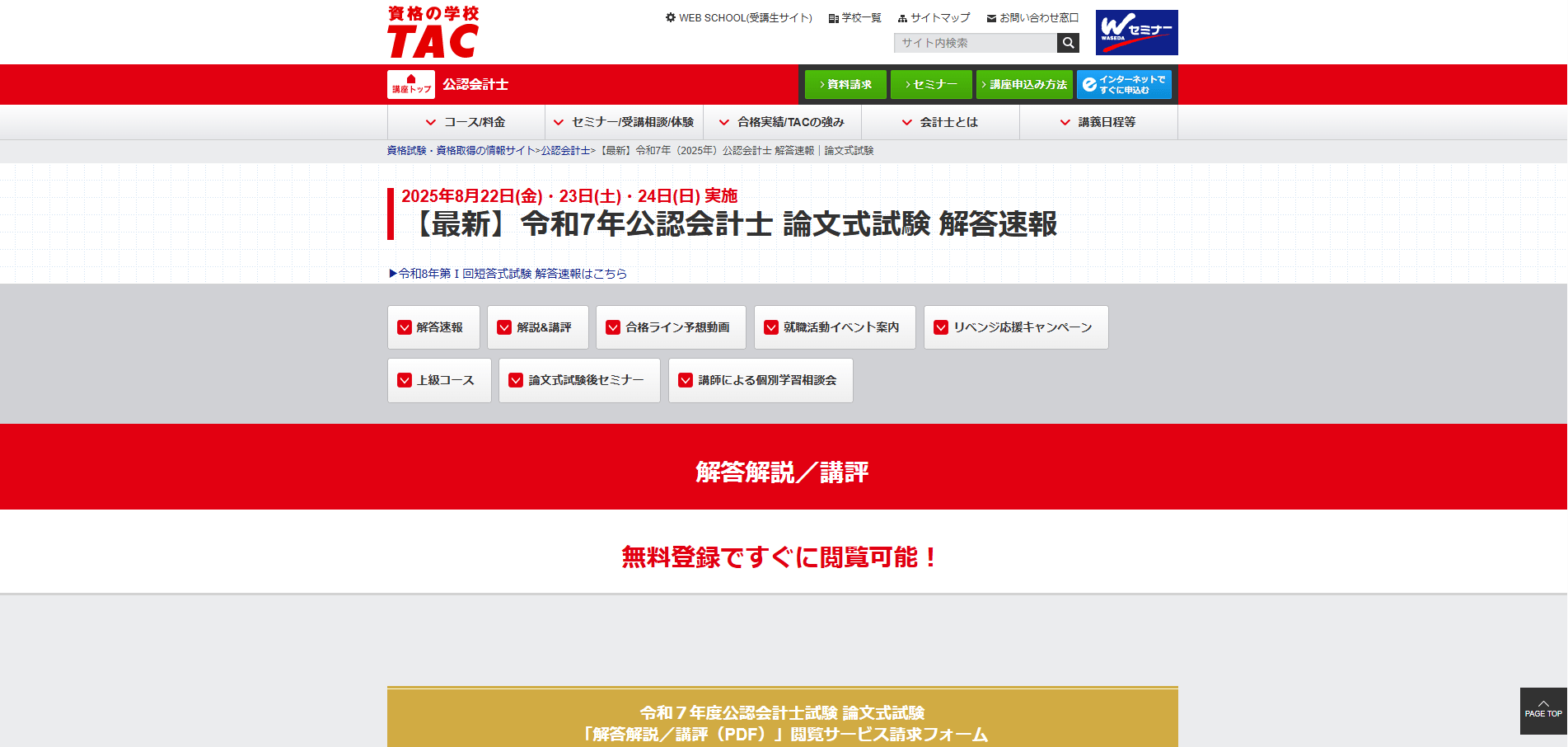Click the green 資料請求 button
This screenshot has height=747, width=1568.
click(x=845, y=84)
